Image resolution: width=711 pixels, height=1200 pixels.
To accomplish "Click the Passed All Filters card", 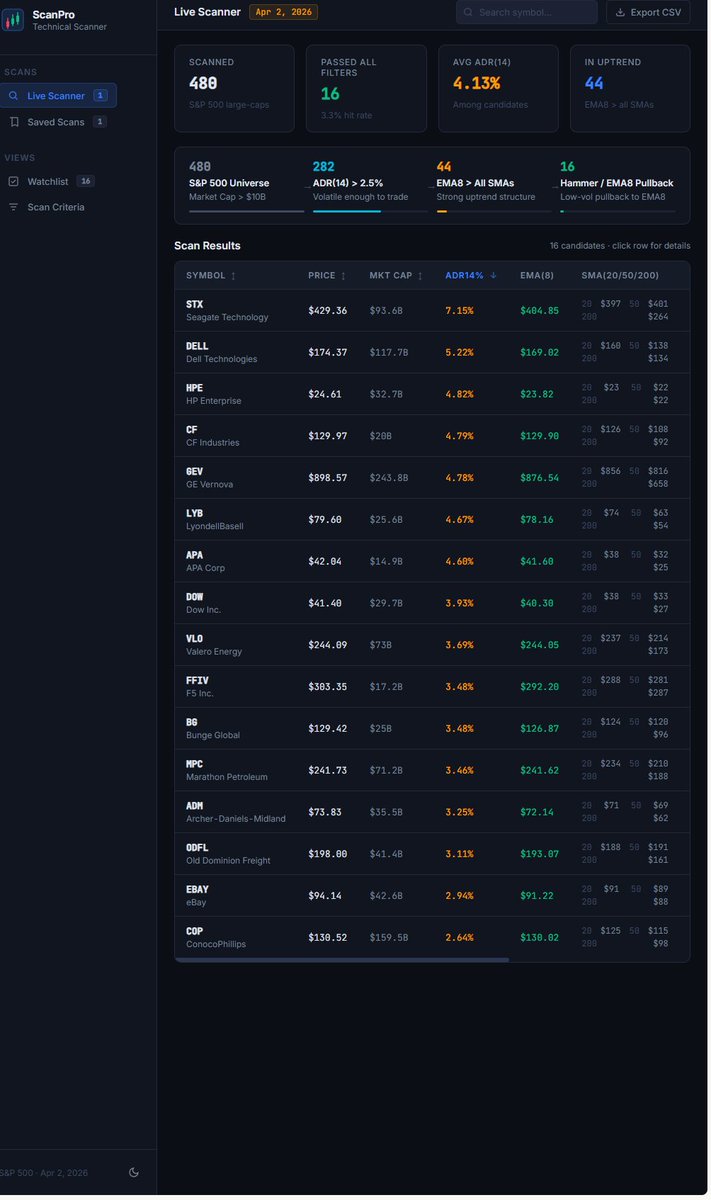I will click(366, 88).
